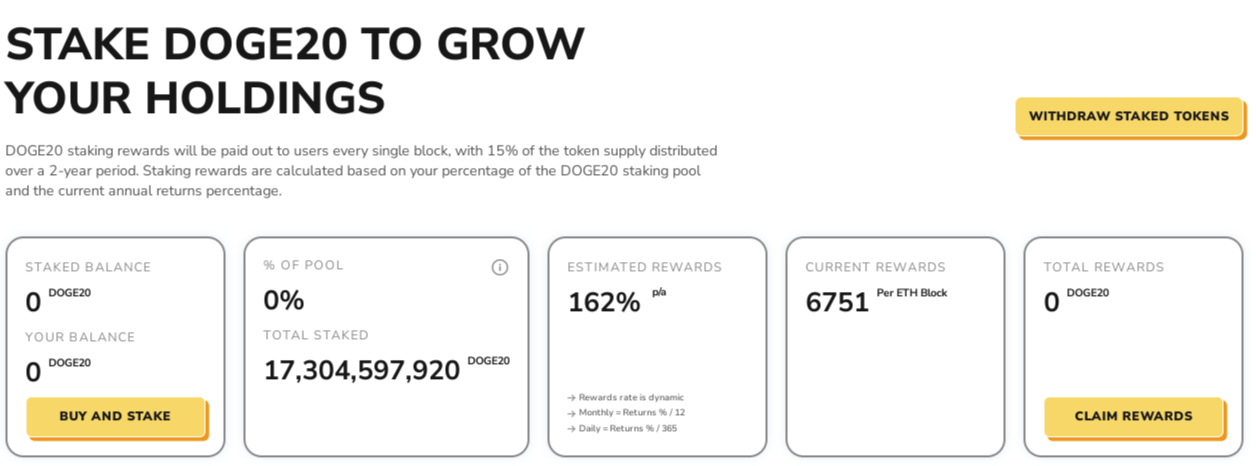Screen dimensions: 1256x466
Task: Click the Total Rewards label
Action: click(x=1104, y=267)
